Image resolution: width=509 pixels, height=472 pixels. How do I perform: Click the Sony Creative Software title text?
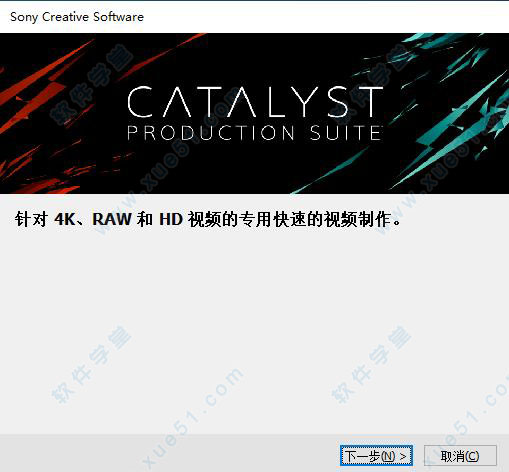click(x=77, y=17)
